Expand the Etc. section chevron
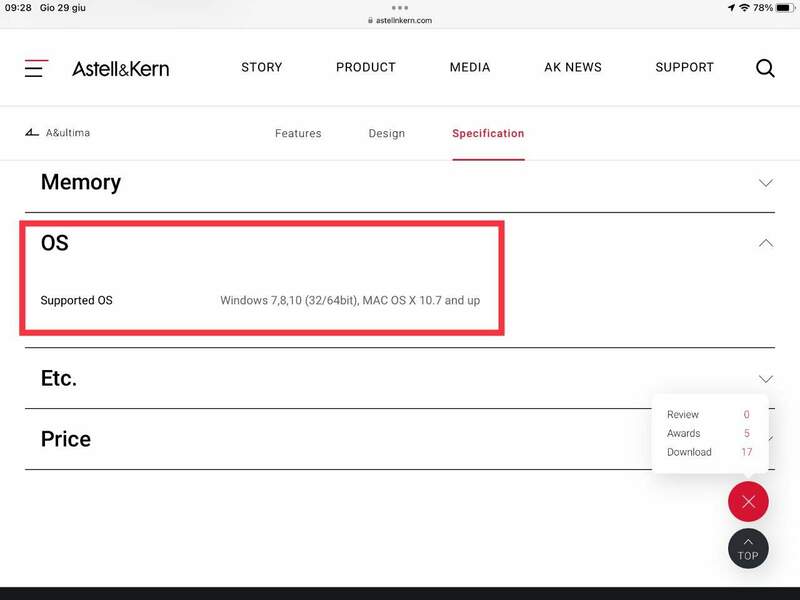 pyautogui.click(x=765, y=379)
